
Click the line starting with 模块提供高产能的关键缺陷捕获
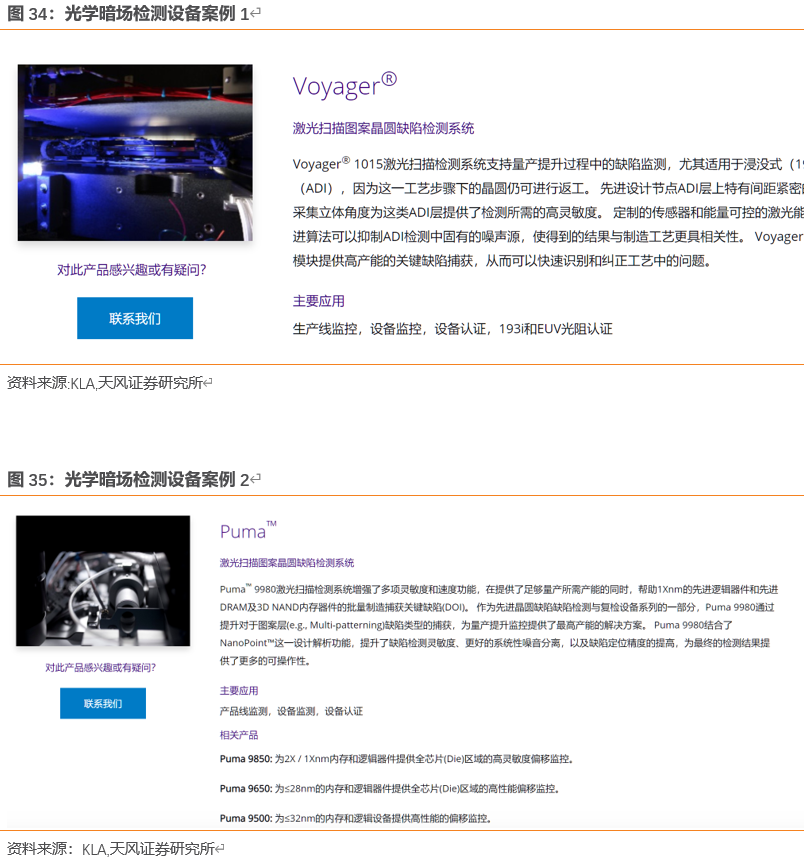point(502,261)
